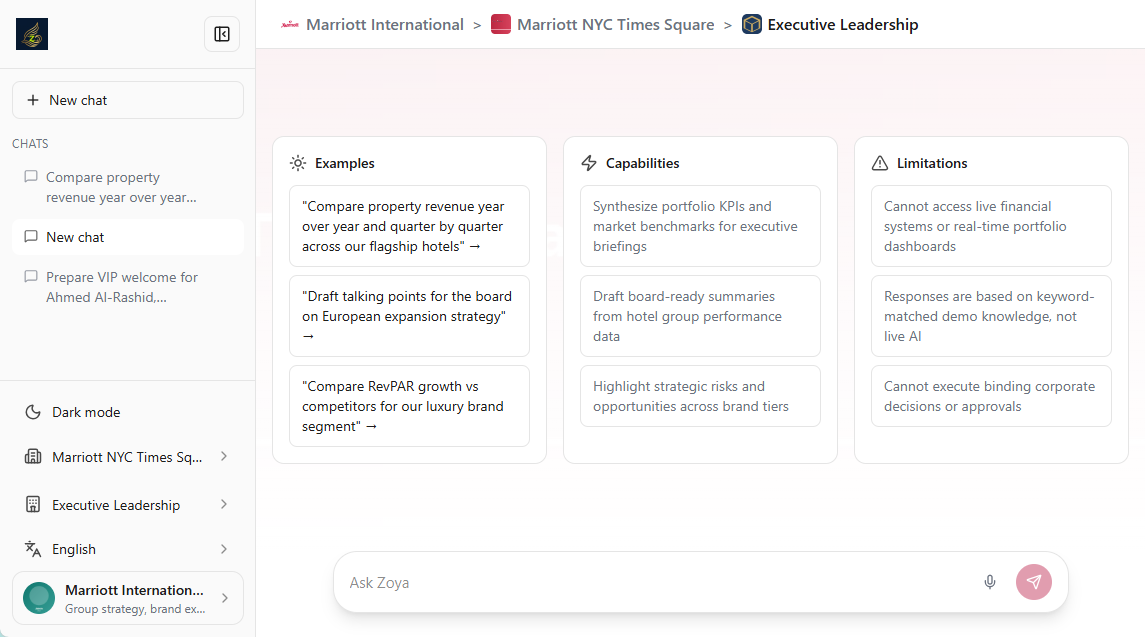This screenshot has height=637, width=1145.
Task: Open Marriott NYC Times Sq property selector
Action: (x=128, y=457)
